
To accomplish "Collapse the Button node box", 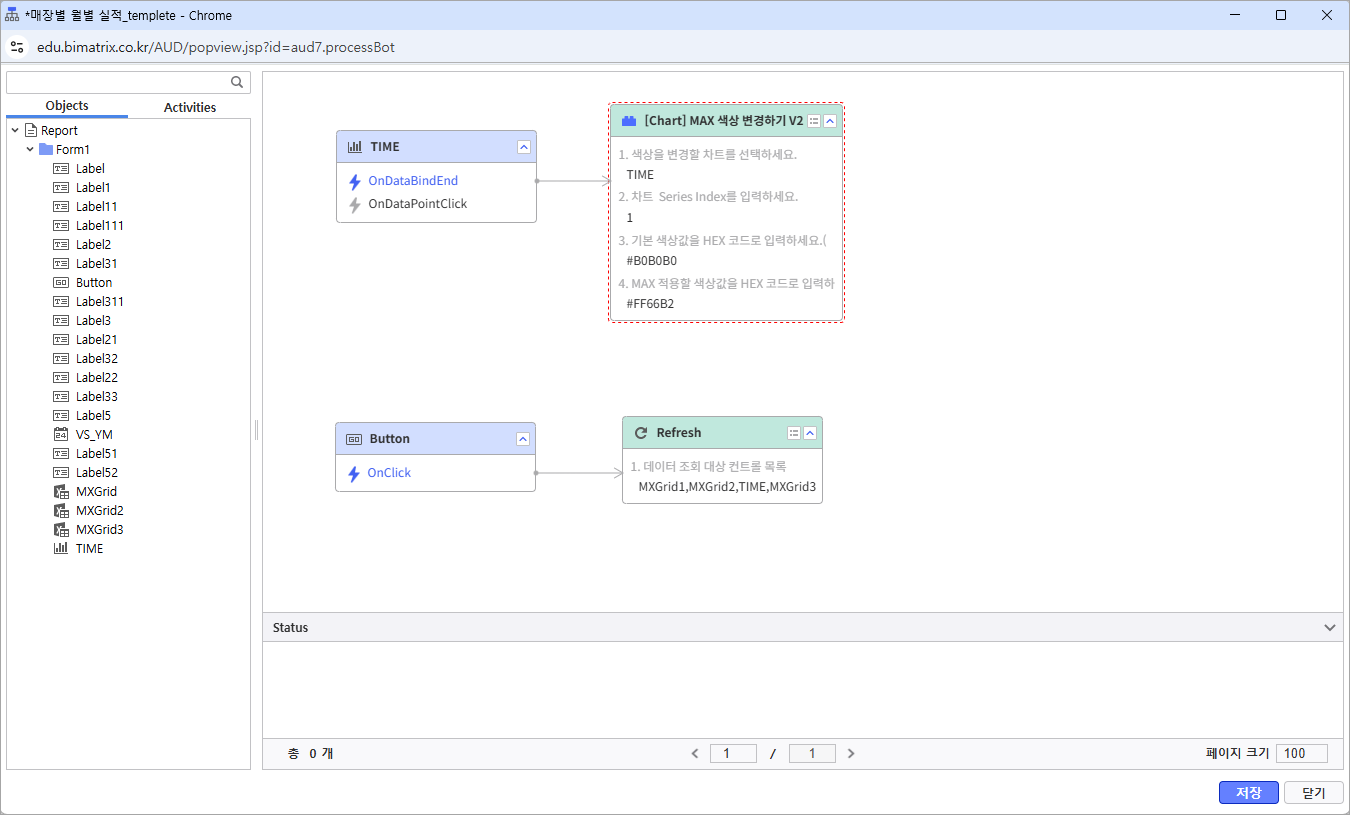I will (x=522, y=439).
